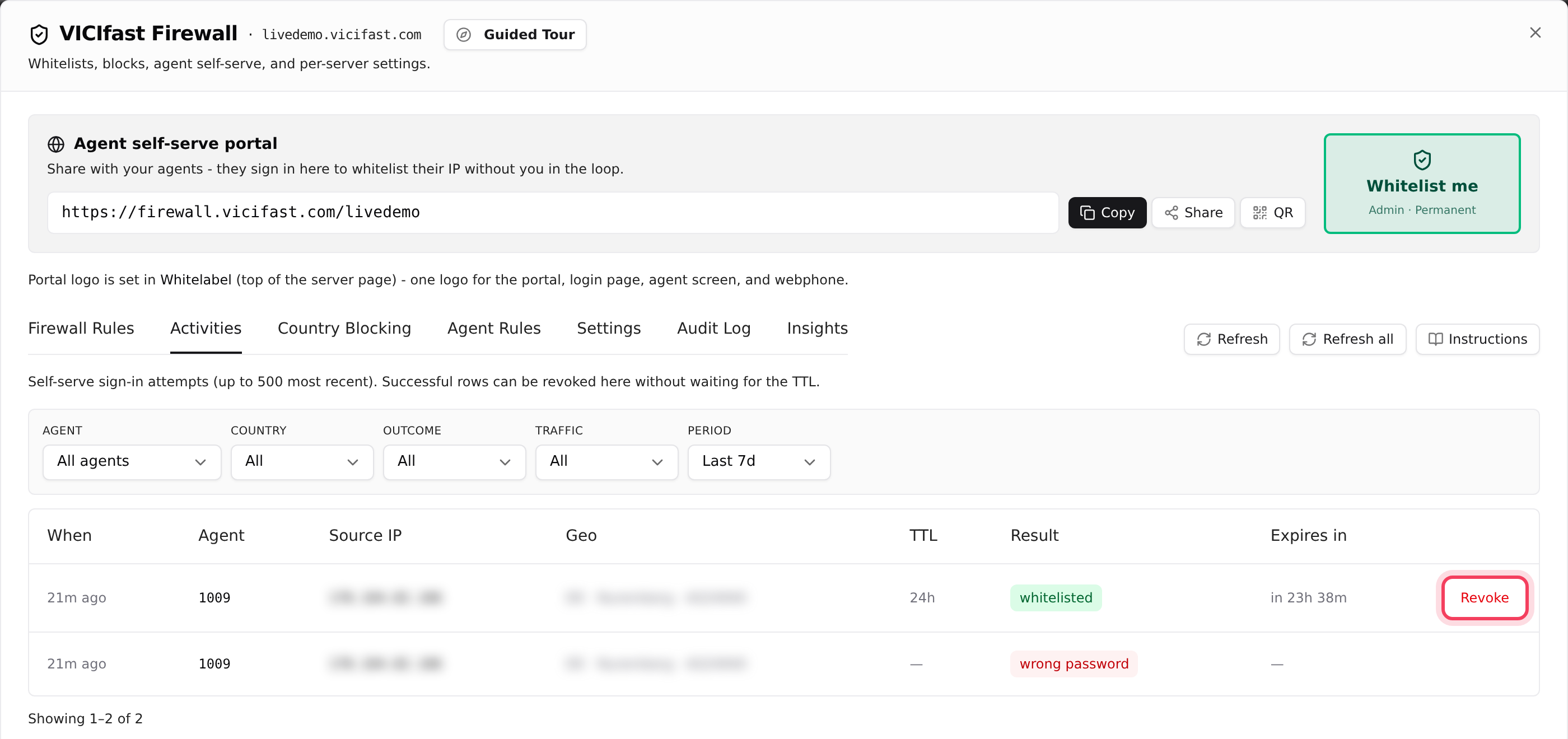Click the shield check icon in Whitelist me
Image resolution: width=1568 pixels, height=739 pixels.
1422,160
